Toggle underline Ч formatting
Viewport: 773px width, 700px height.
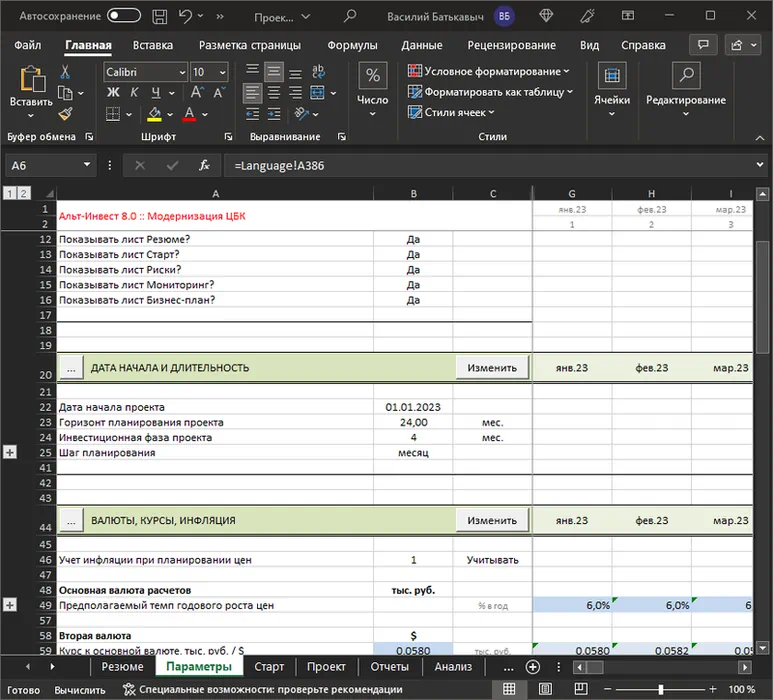pos(156,93)
